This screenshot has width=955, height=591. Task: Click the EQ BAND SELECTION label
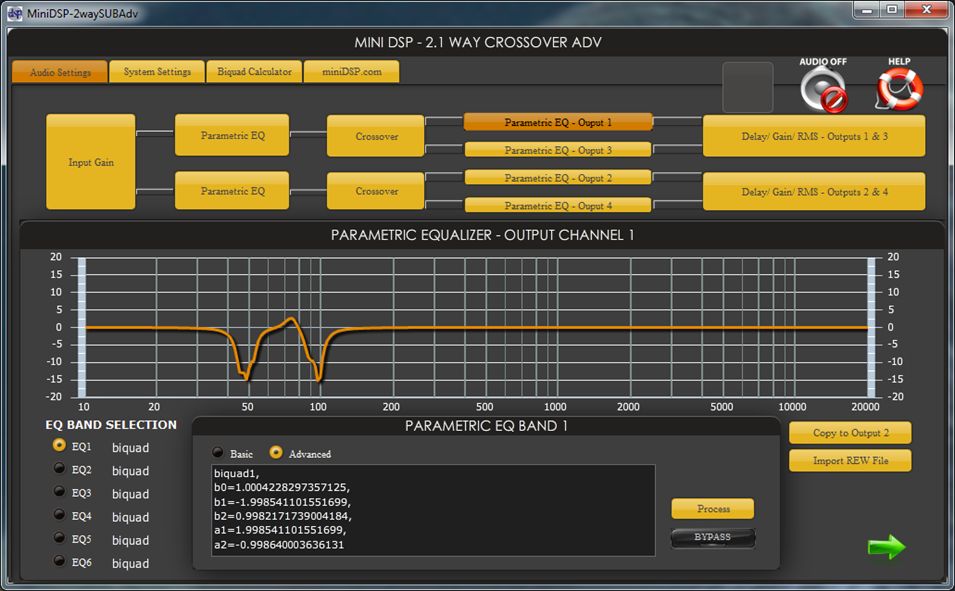pos(111,425)
